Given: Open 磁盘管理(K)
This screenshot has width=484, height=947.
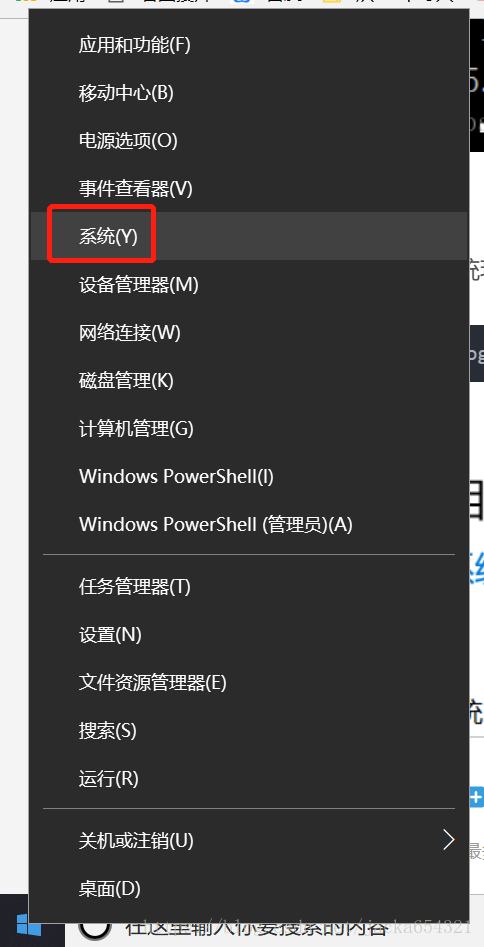Looking at the screenshot, I should pos(249,381).
